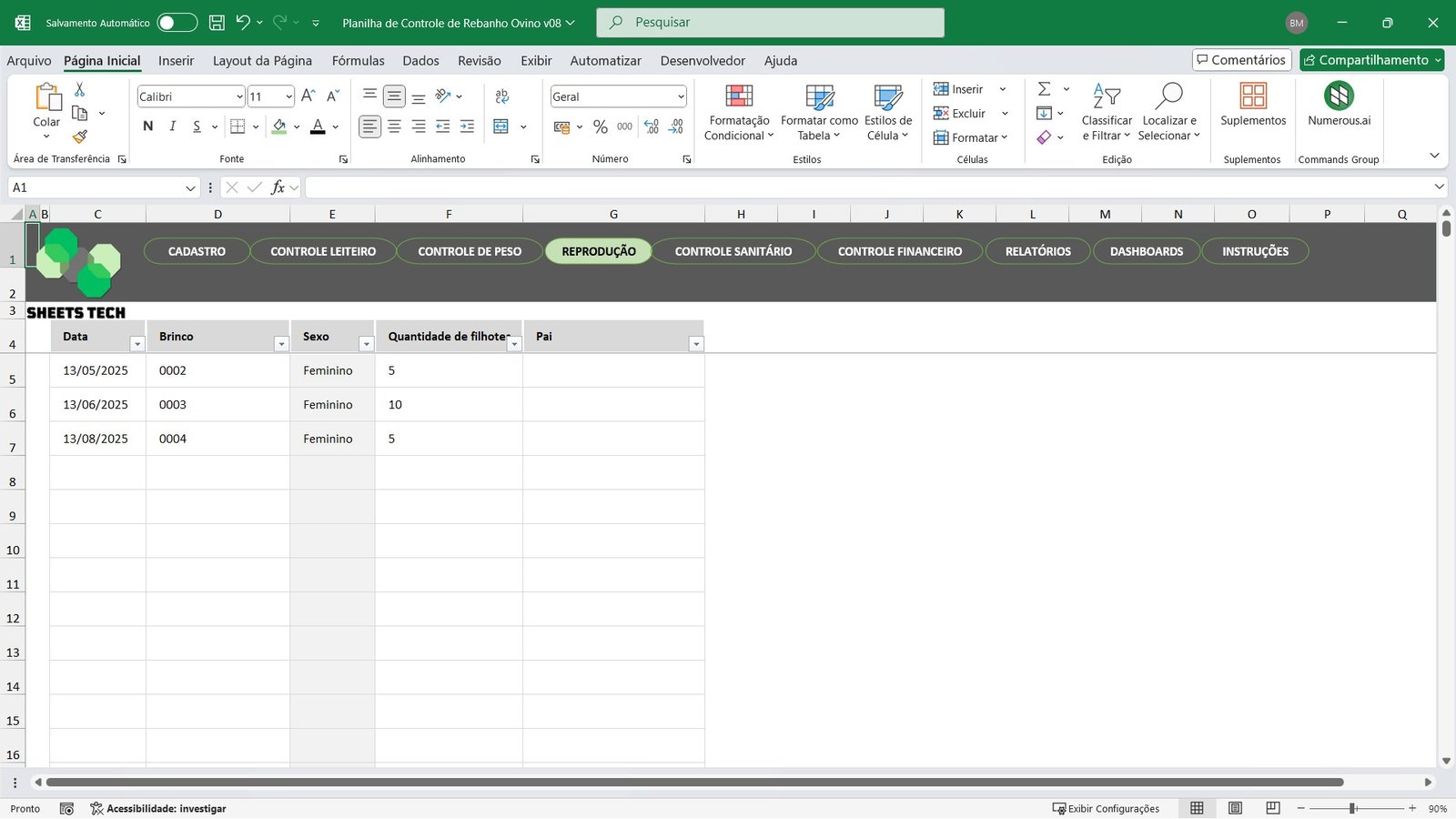Expand Formatação Condicional menu
The image size is (1456, 819).
coord(739,113)
